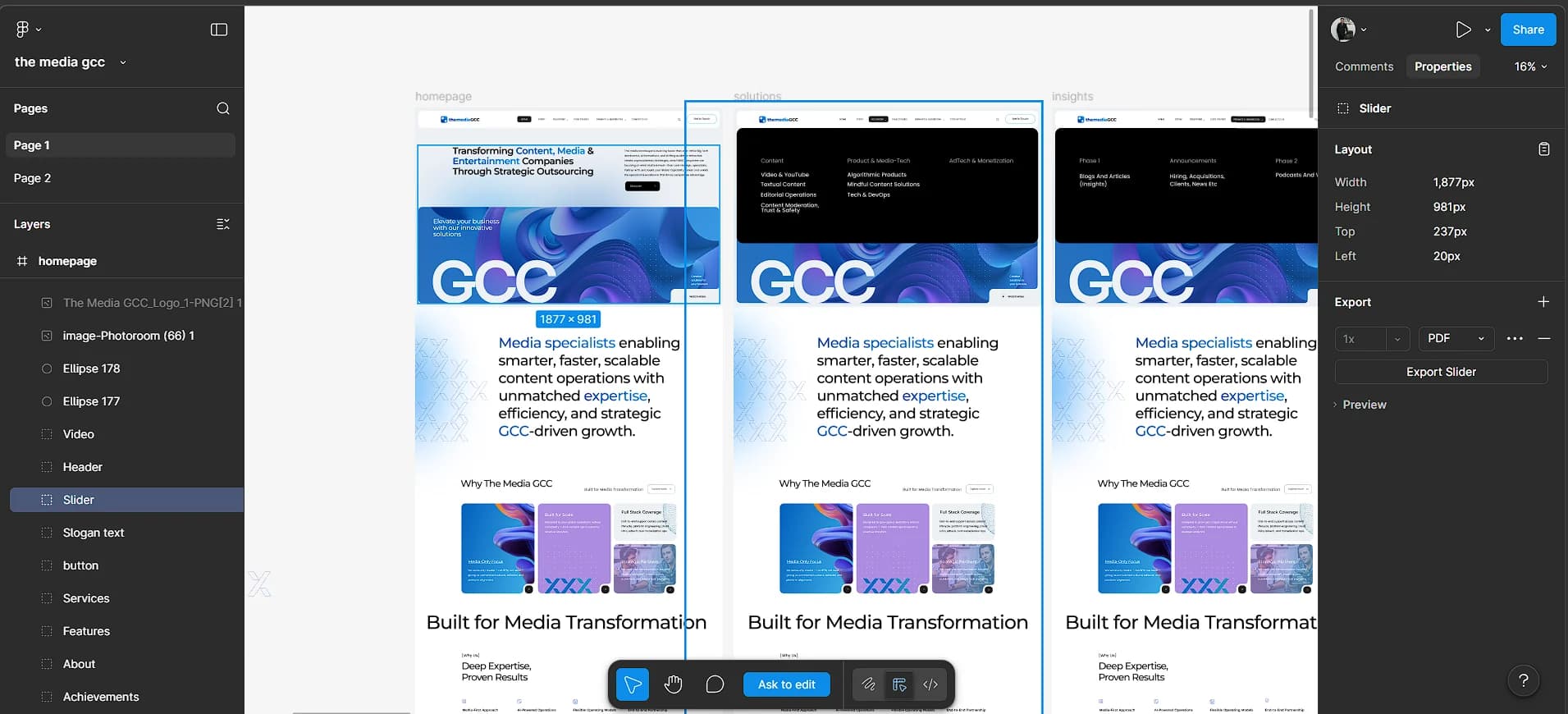Open the media gcc file name dropdown
This screenshot has height=714, width=1568.
(123, 62)
